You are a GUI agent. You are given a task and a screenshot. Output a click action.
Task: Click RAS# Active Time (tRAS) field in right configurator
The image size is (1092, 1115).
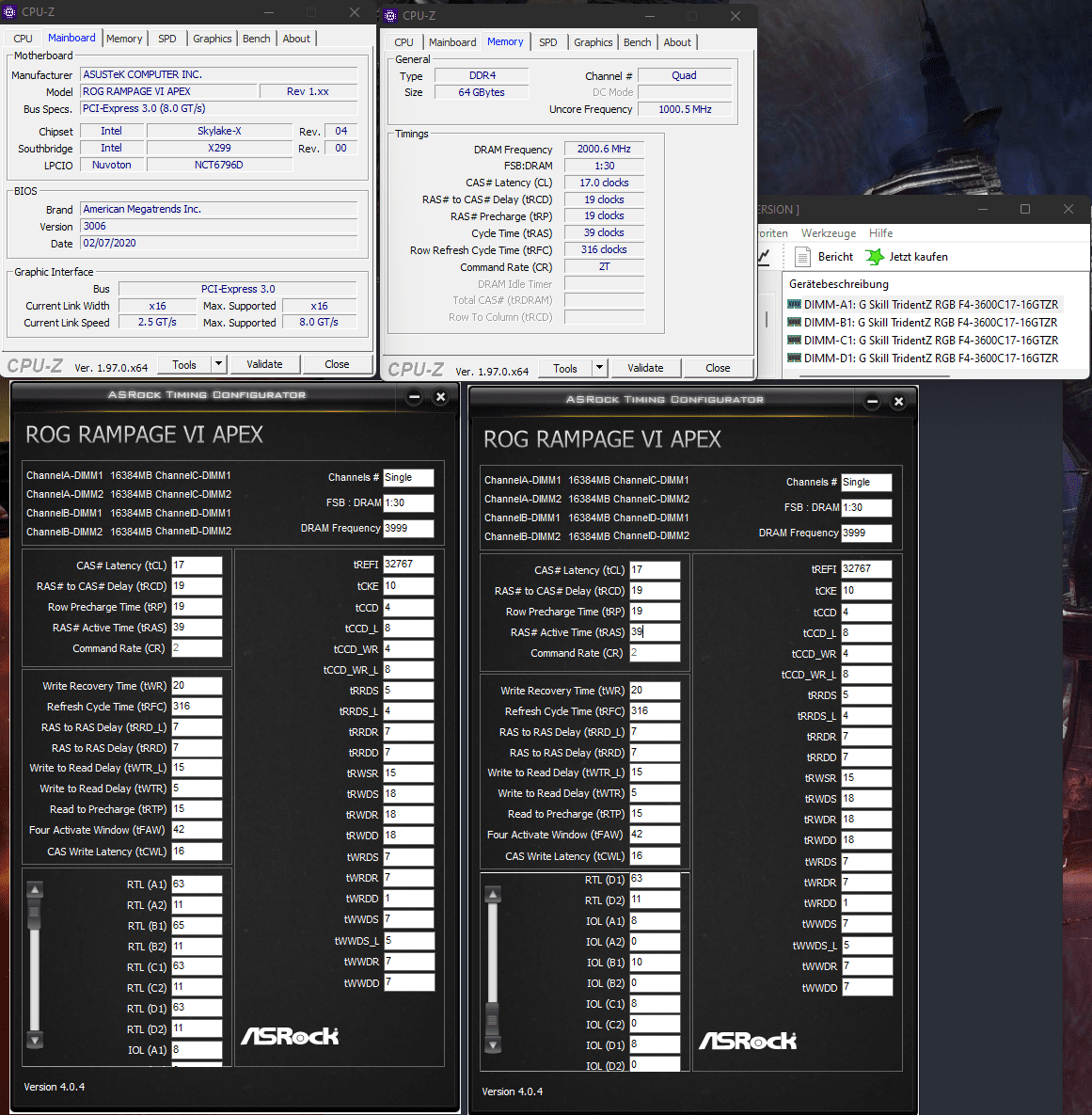(655, 631)
